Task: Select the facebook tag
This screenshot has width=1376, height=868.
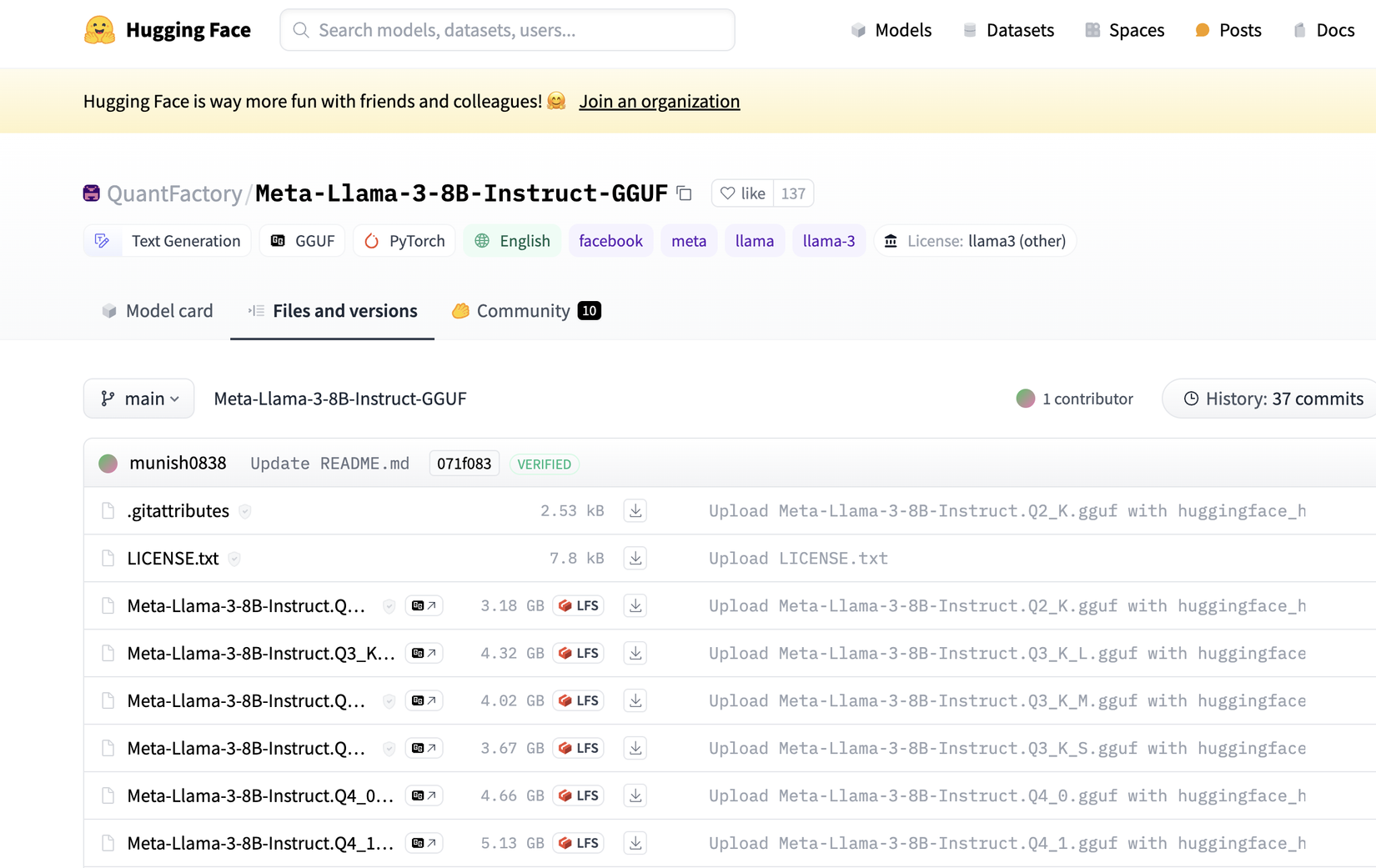Action: tap(611, 241)
